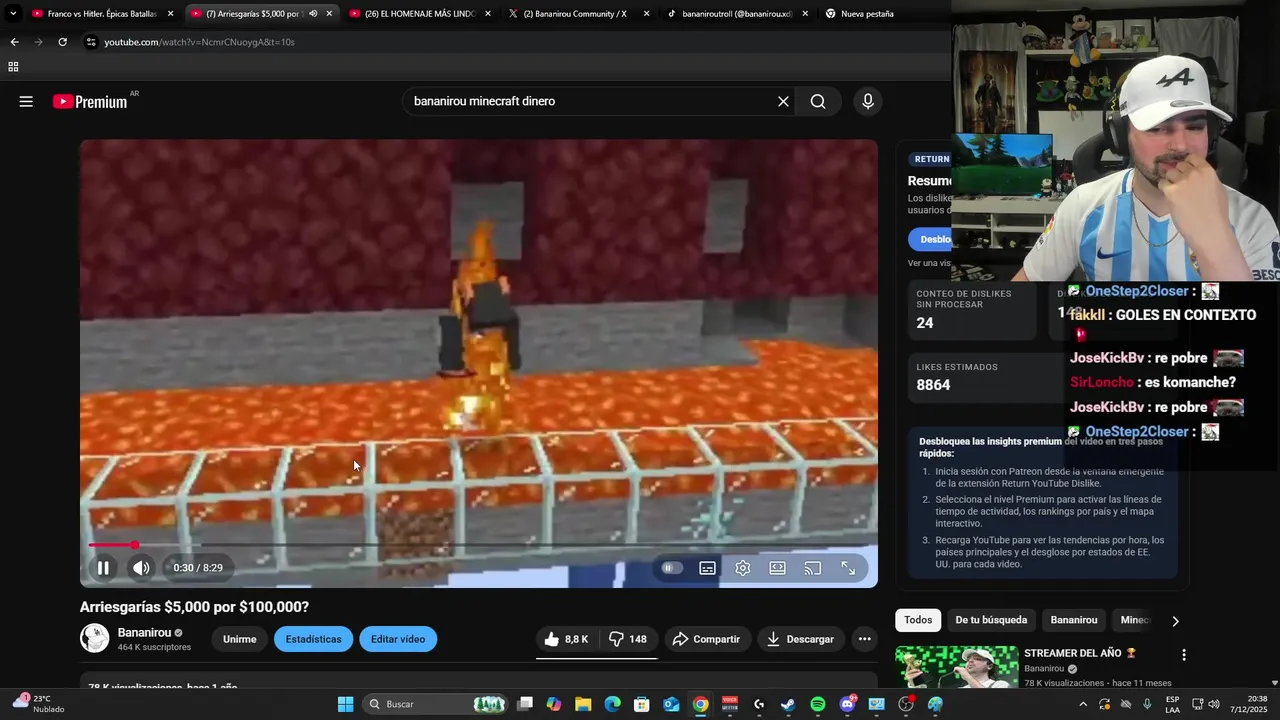Viewport: 1280px width, 720px height.
Task: Clear the search box with the X
Action: pyautogui.click(x=783, y=101)
